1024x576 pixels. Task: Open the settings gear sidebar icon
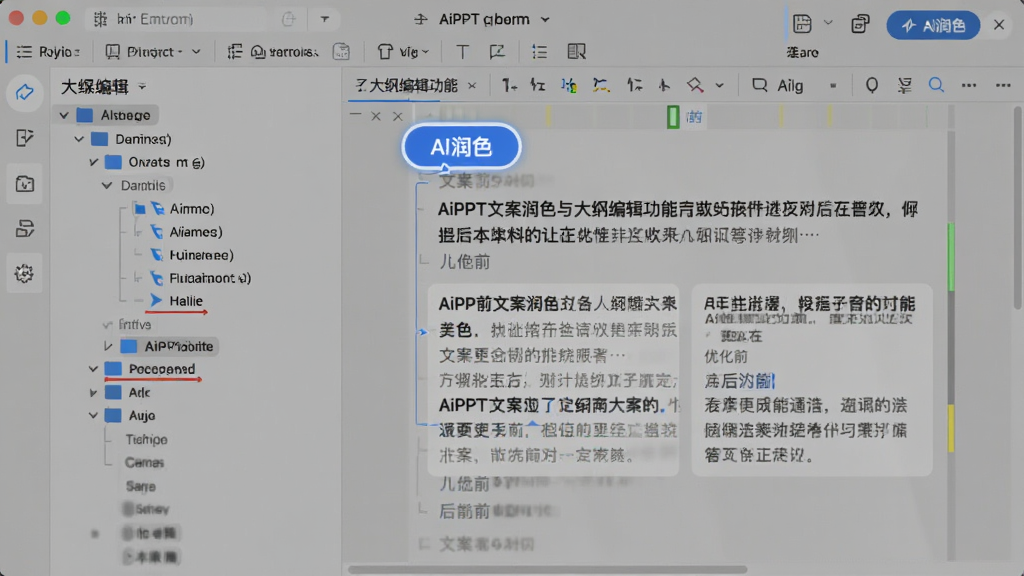tap(24, 273)
